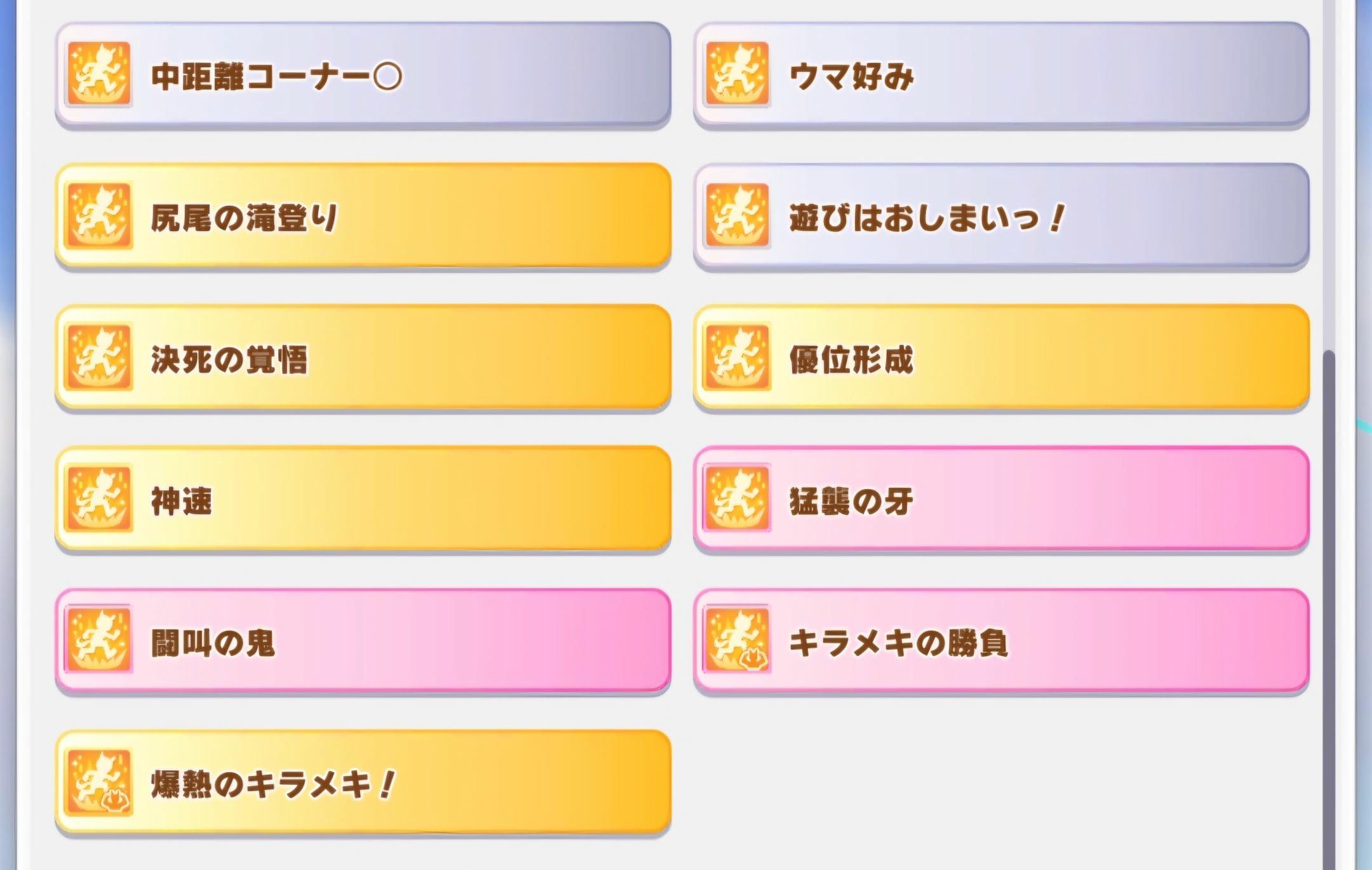Screen dimensions: 1372x870
Task: Click the skill icon next to ウマ好み
Action: point(737,74)
